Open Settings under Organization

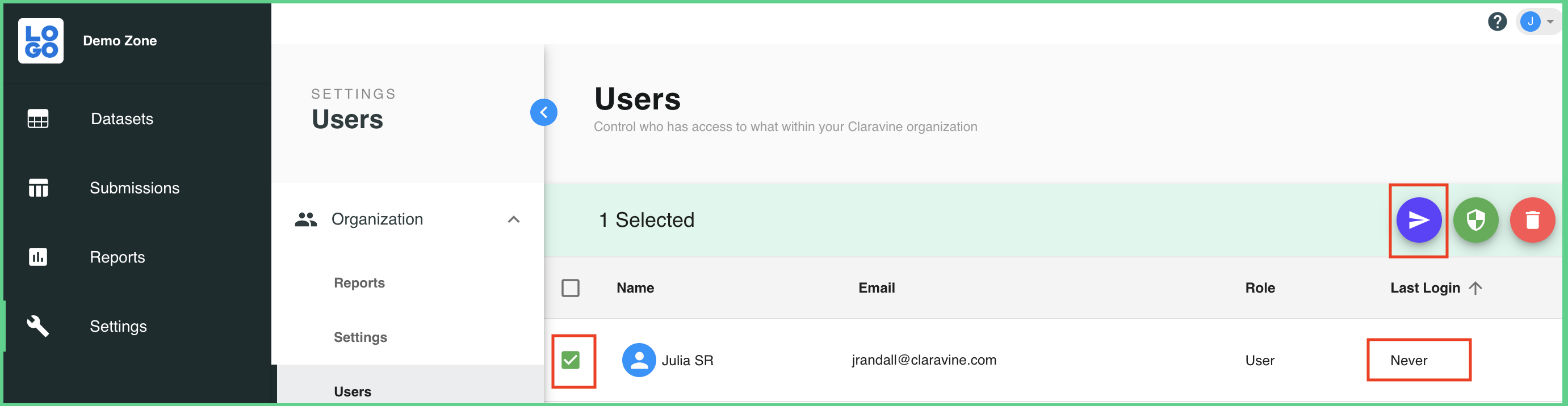[360, 337]
